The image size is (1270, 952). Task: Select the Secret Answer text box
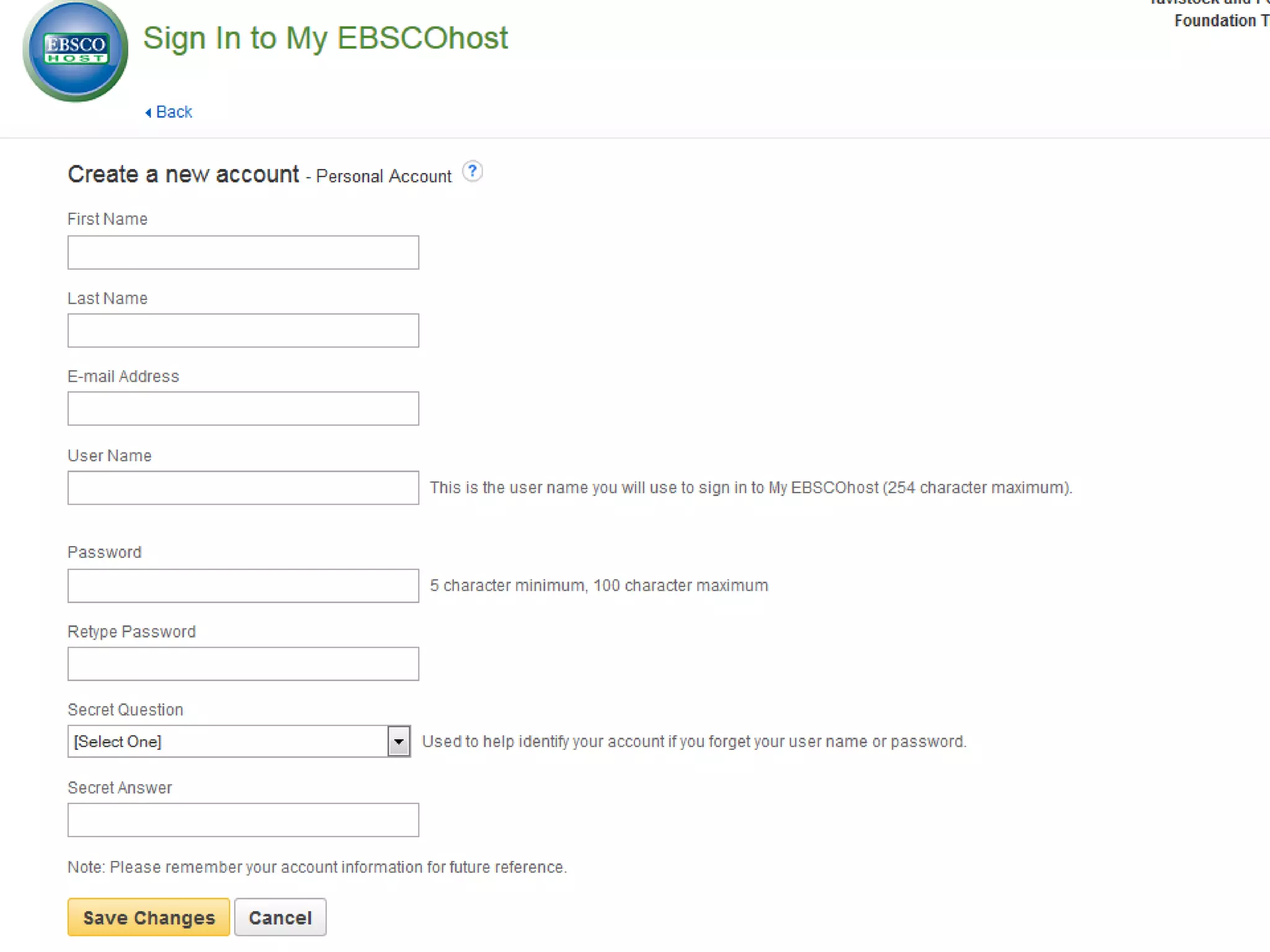[x=243, y=820]
